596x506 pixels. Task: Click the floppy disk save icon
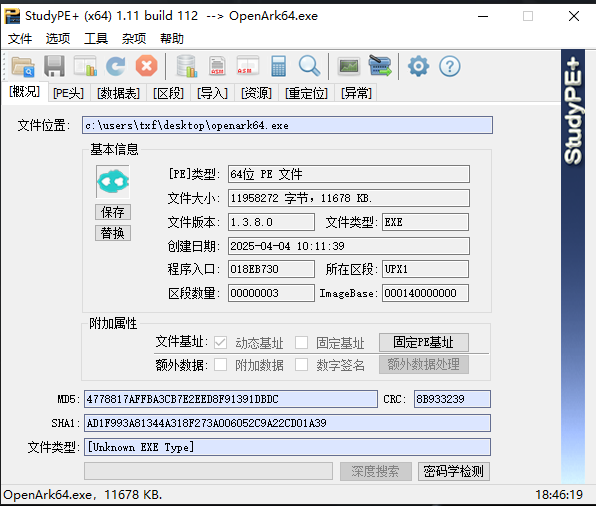(54, 66)
